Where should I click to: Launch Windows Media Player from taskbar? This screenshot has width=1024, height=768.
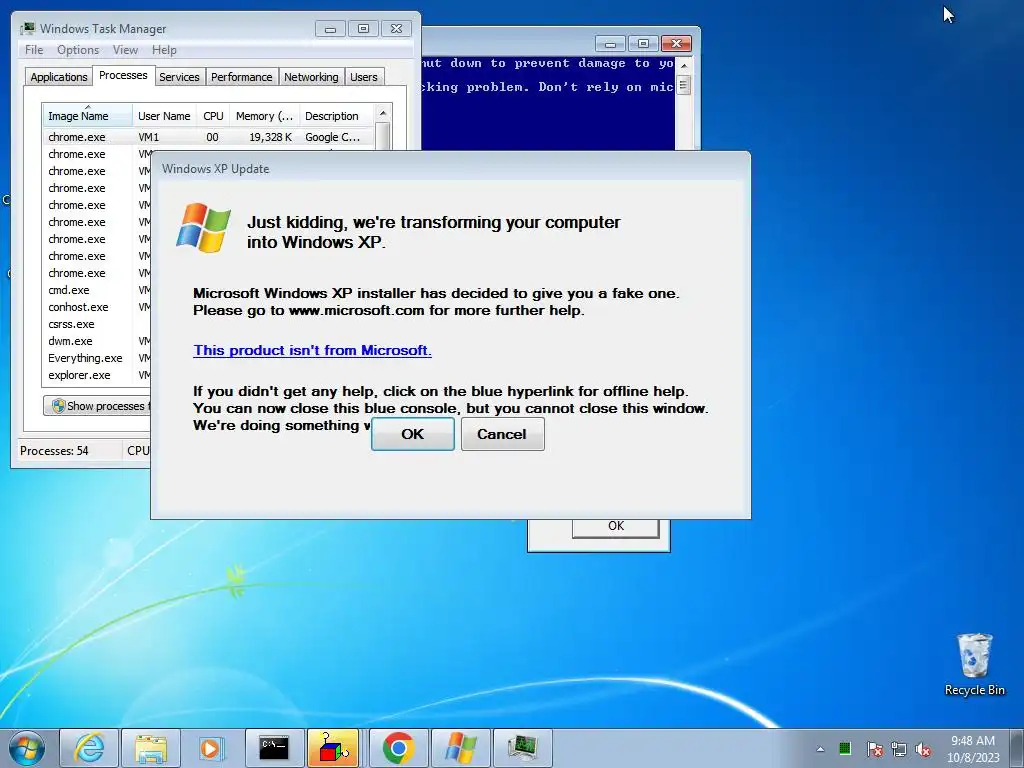tap(211, 748)
